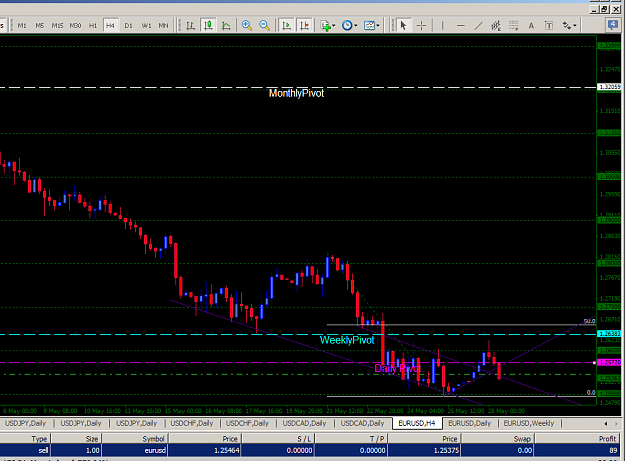Click the active H4 timeframe button
The width and height of the screenshot is (625, 461).
(110, 26)
